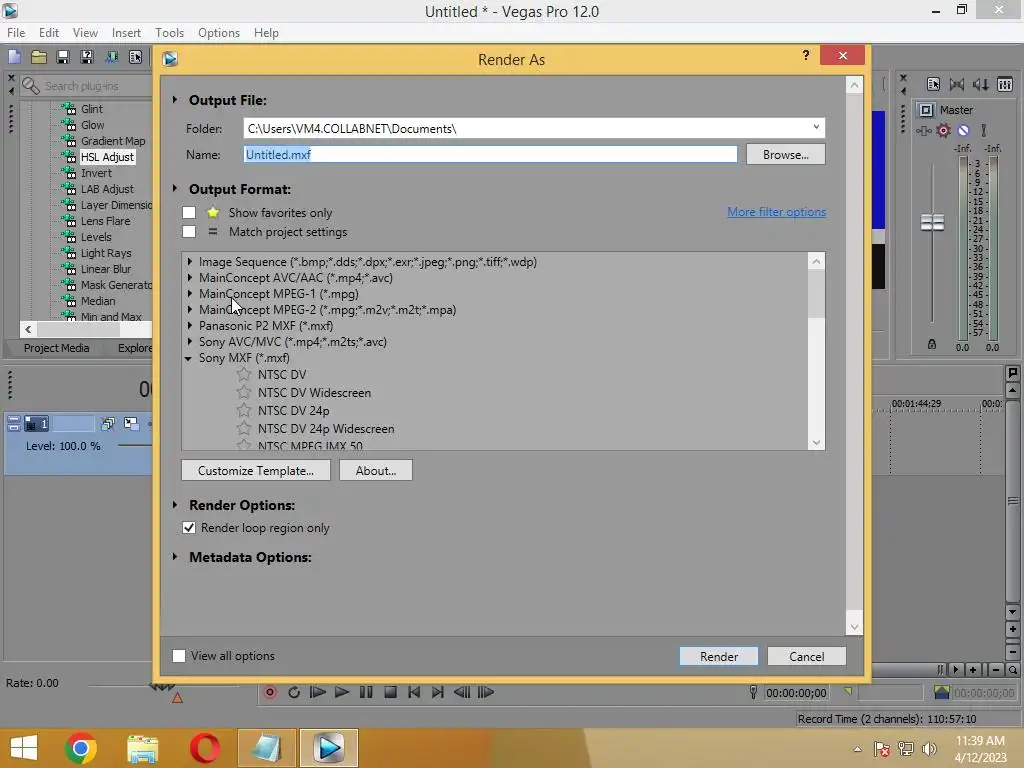Open the Options menu
The width and height of the screenshot is (1024, 768).
click(x=219, y=33)
